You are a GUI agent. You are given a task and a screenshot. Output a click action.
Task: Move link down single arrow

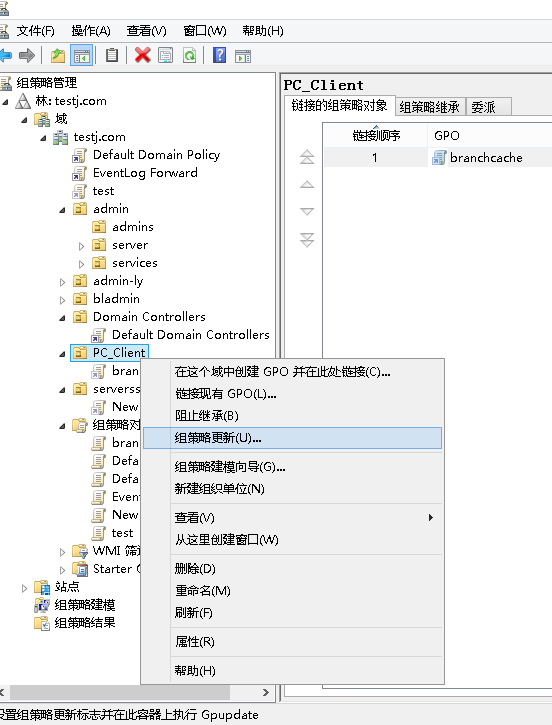(307, 211)
